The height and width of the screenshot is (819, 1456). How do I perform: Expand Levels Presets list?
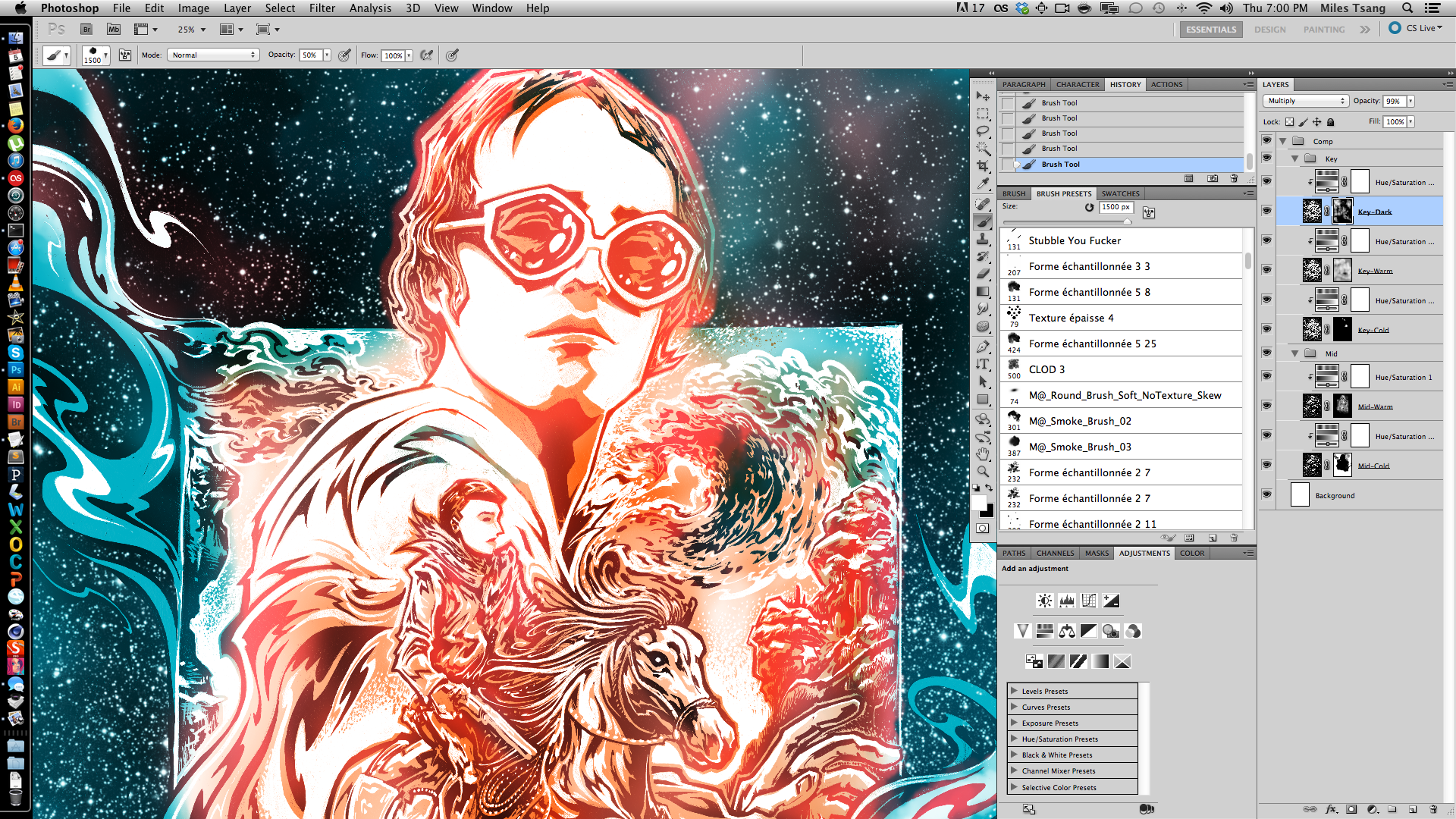point(1014,691)
